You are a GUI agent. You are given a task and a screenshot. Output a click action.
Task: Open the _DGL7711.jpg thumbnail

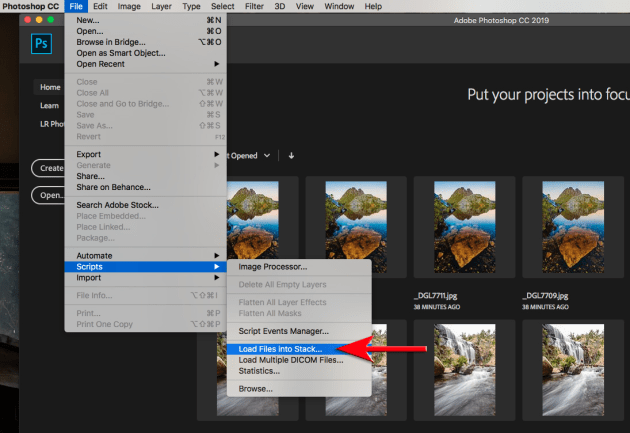pos(464,227)
